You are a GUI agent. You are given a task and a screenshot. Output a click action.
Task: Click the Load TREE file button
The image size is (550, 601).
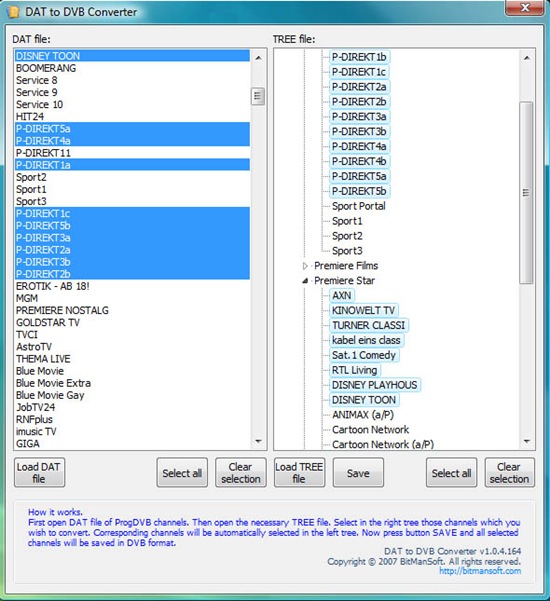click(299, 473)
